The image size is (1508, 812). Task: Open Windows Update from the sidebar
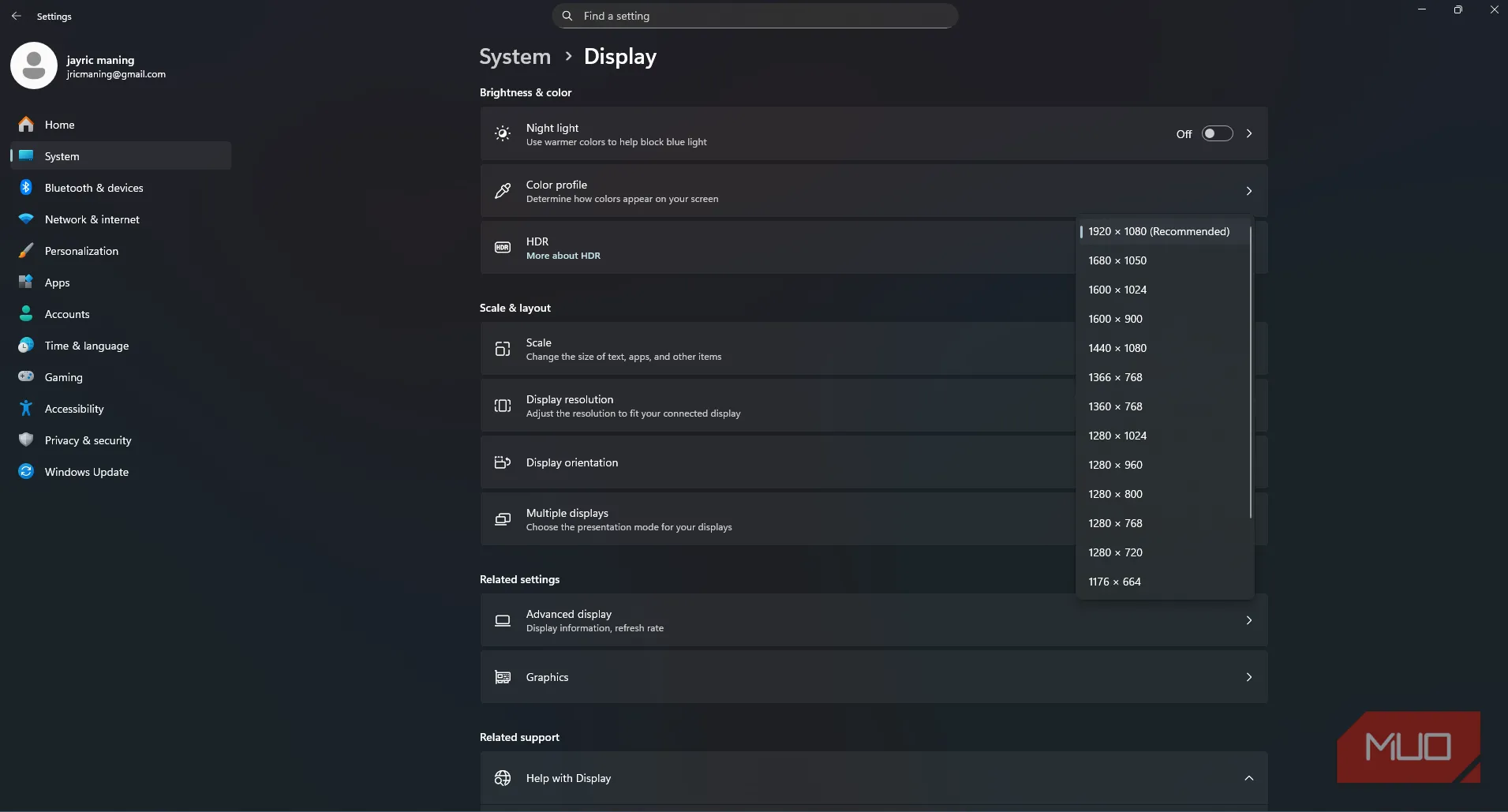pos(86,471)
